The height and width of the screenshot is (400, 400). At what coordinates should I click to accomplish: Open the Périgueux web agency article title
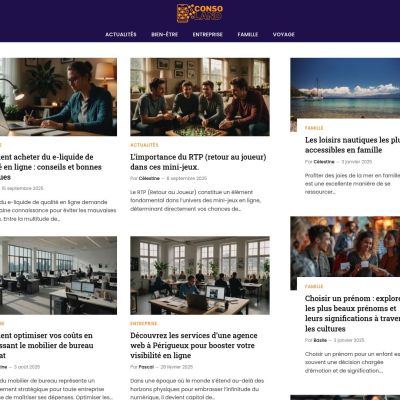coord(194,345)
